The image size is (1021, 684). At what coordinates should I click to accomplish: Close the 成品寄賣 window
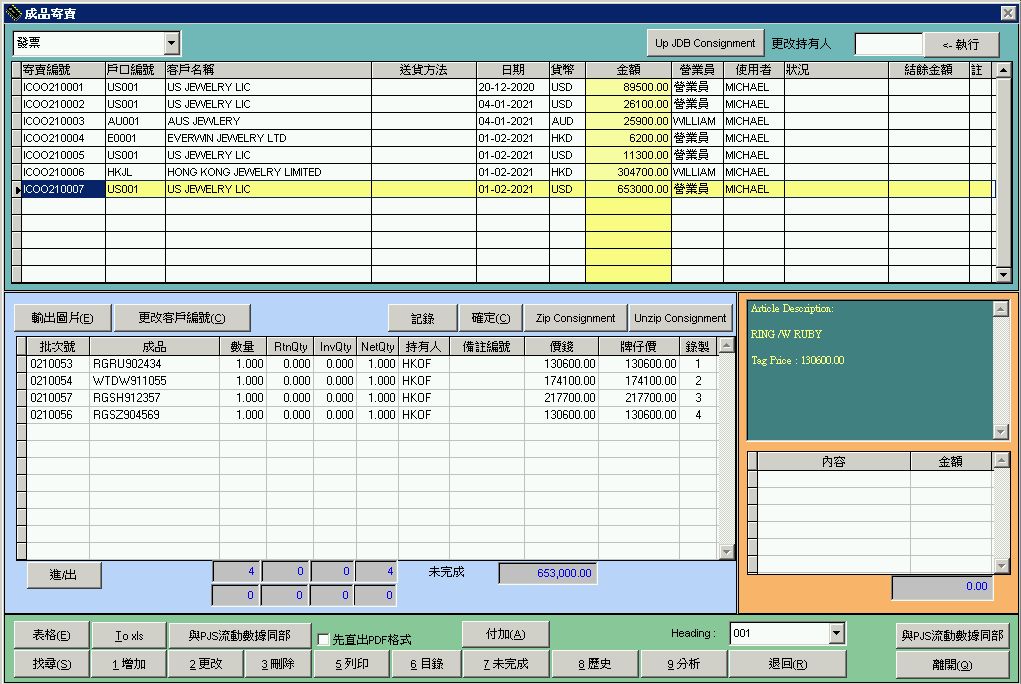[1007, 13]
